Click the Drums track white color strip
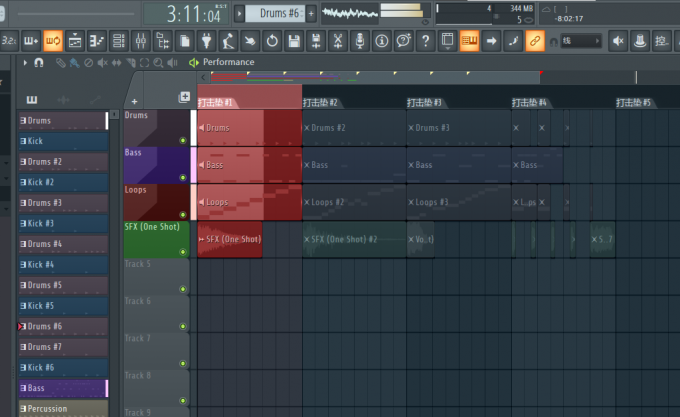This screenshot has width=680, height=417. click(193, 128)
